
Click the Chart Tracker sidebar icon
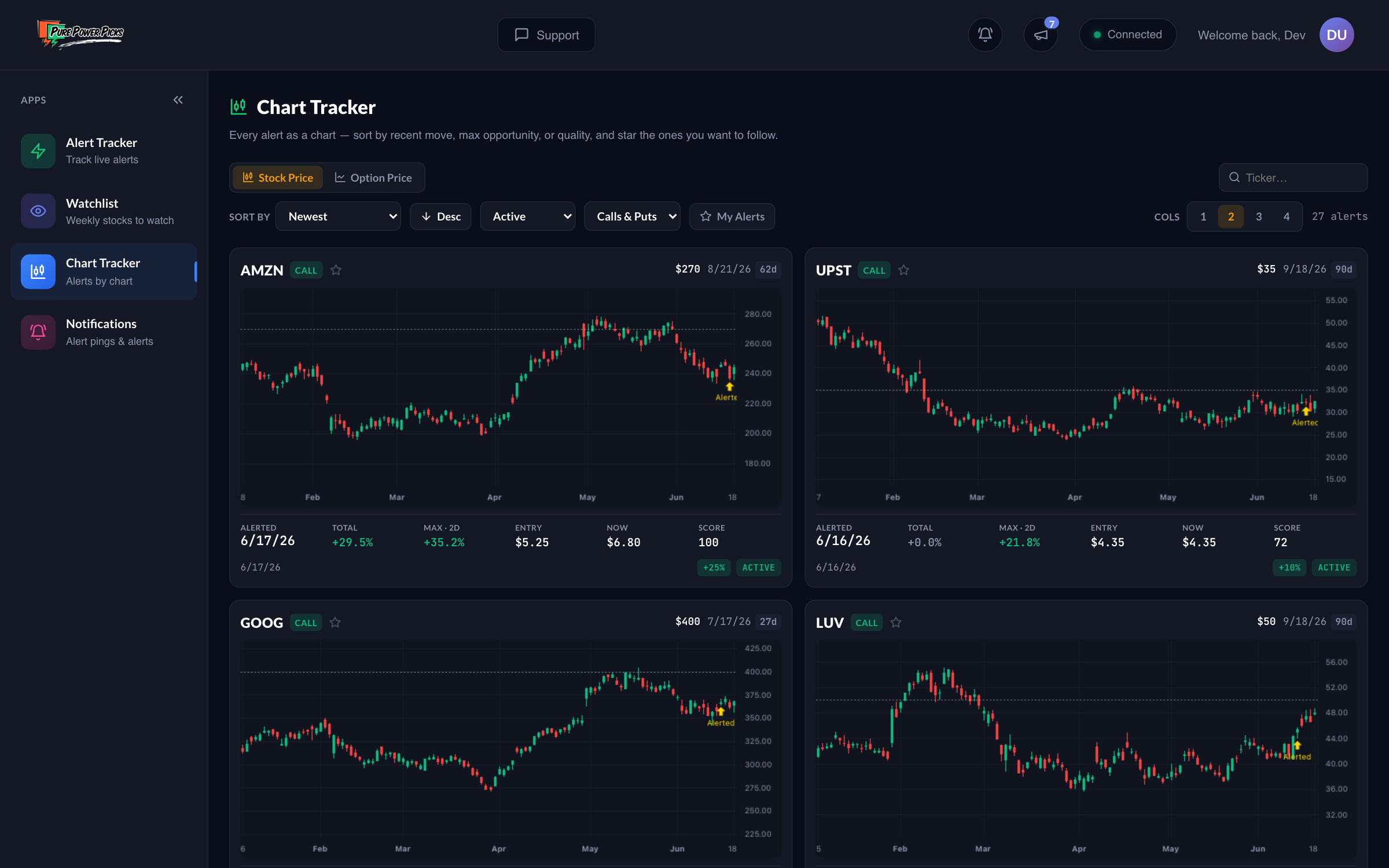[x=38, y=271]
